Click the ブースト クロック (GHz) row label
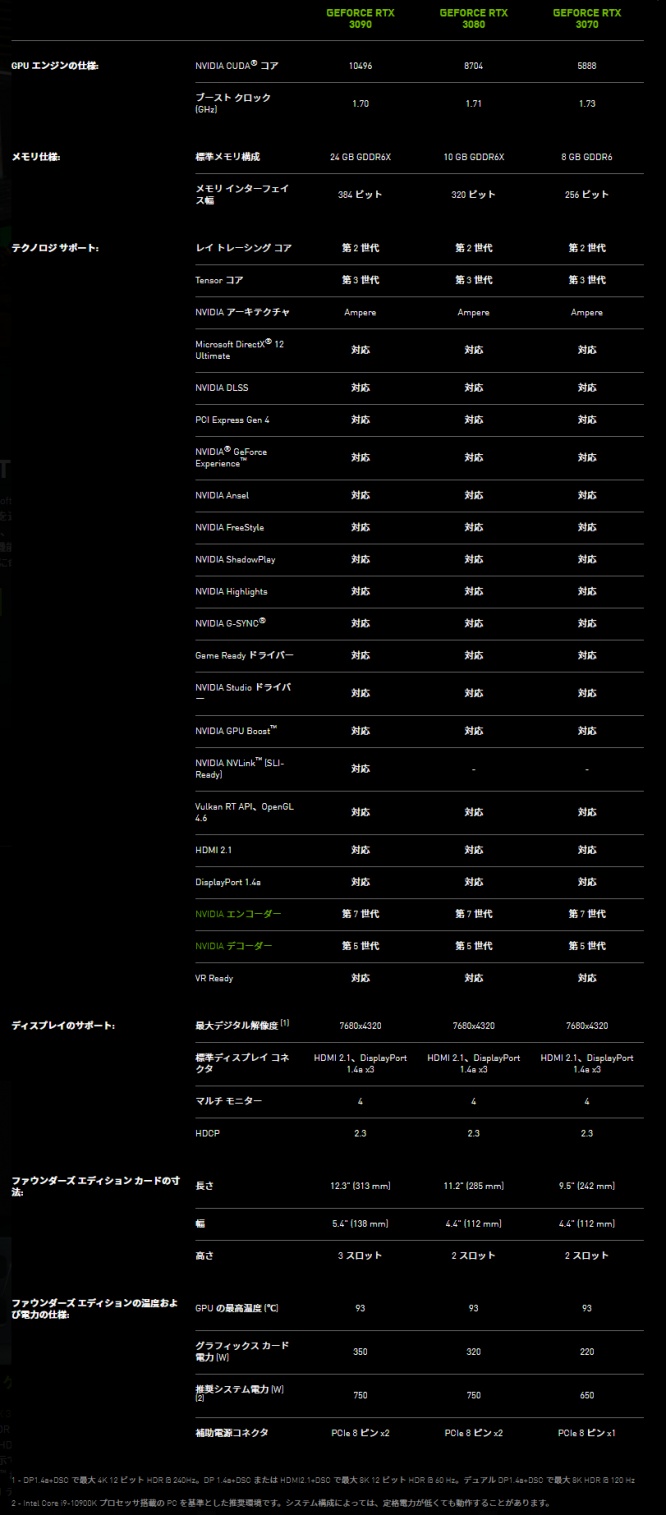 pyautogui.click(x=233, y=102)
